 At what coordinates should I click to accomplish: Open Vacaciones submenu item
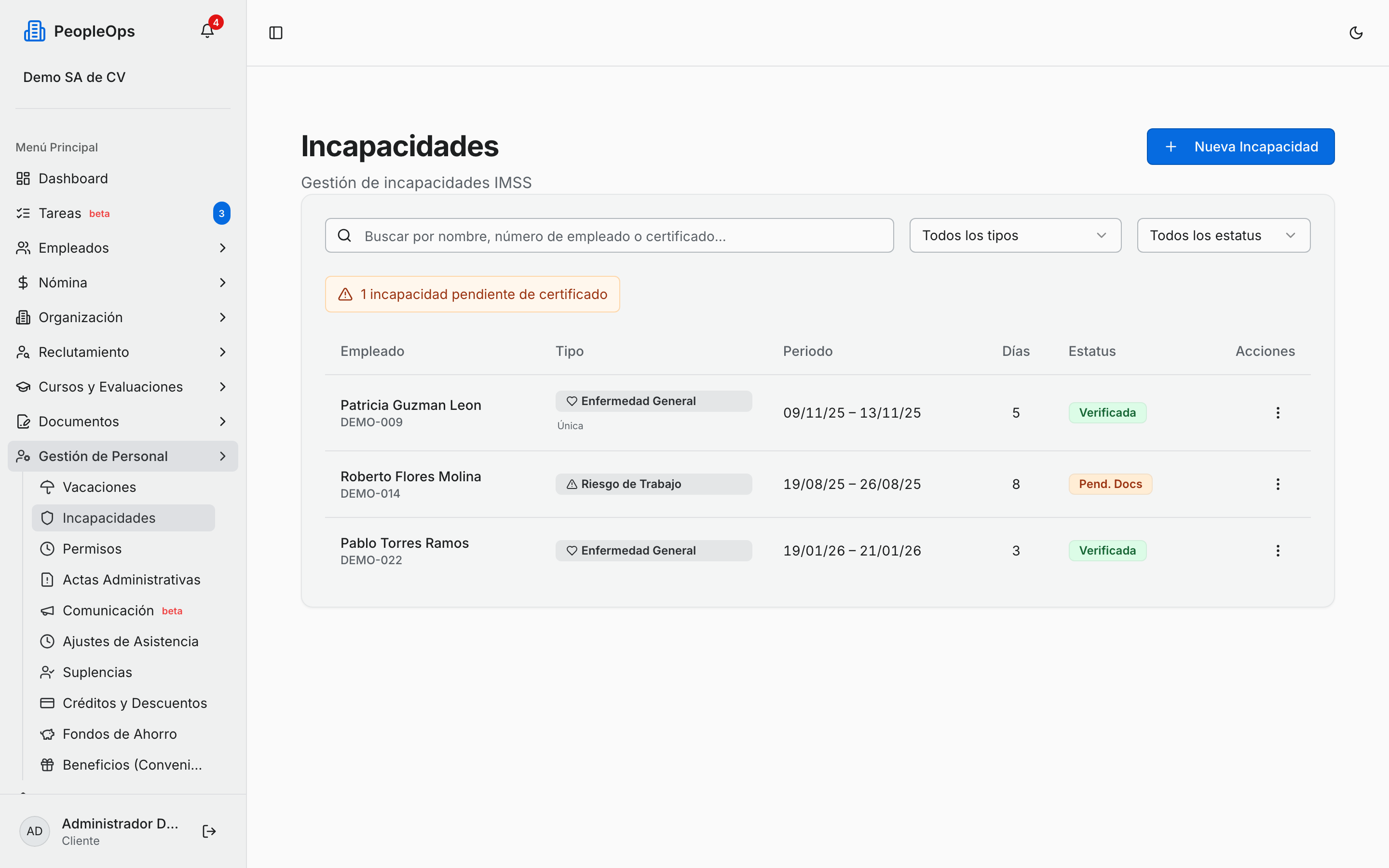click(x=123, y=487)
